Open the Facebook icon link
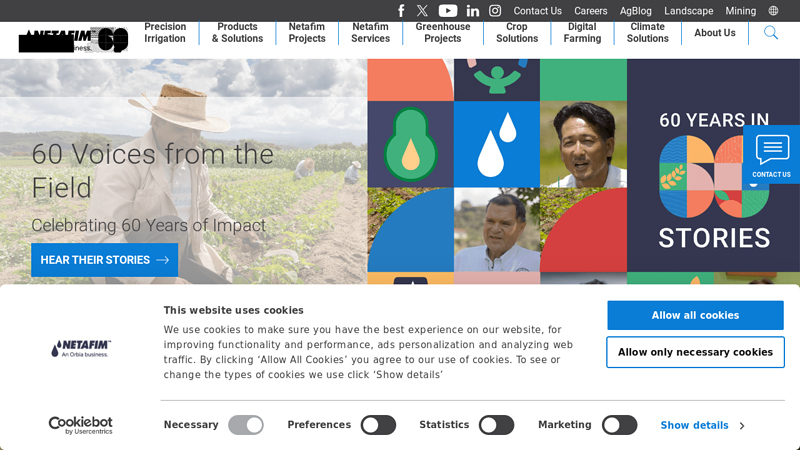The image size is (800, 450). pyautogui.click(x=401, y=11)
